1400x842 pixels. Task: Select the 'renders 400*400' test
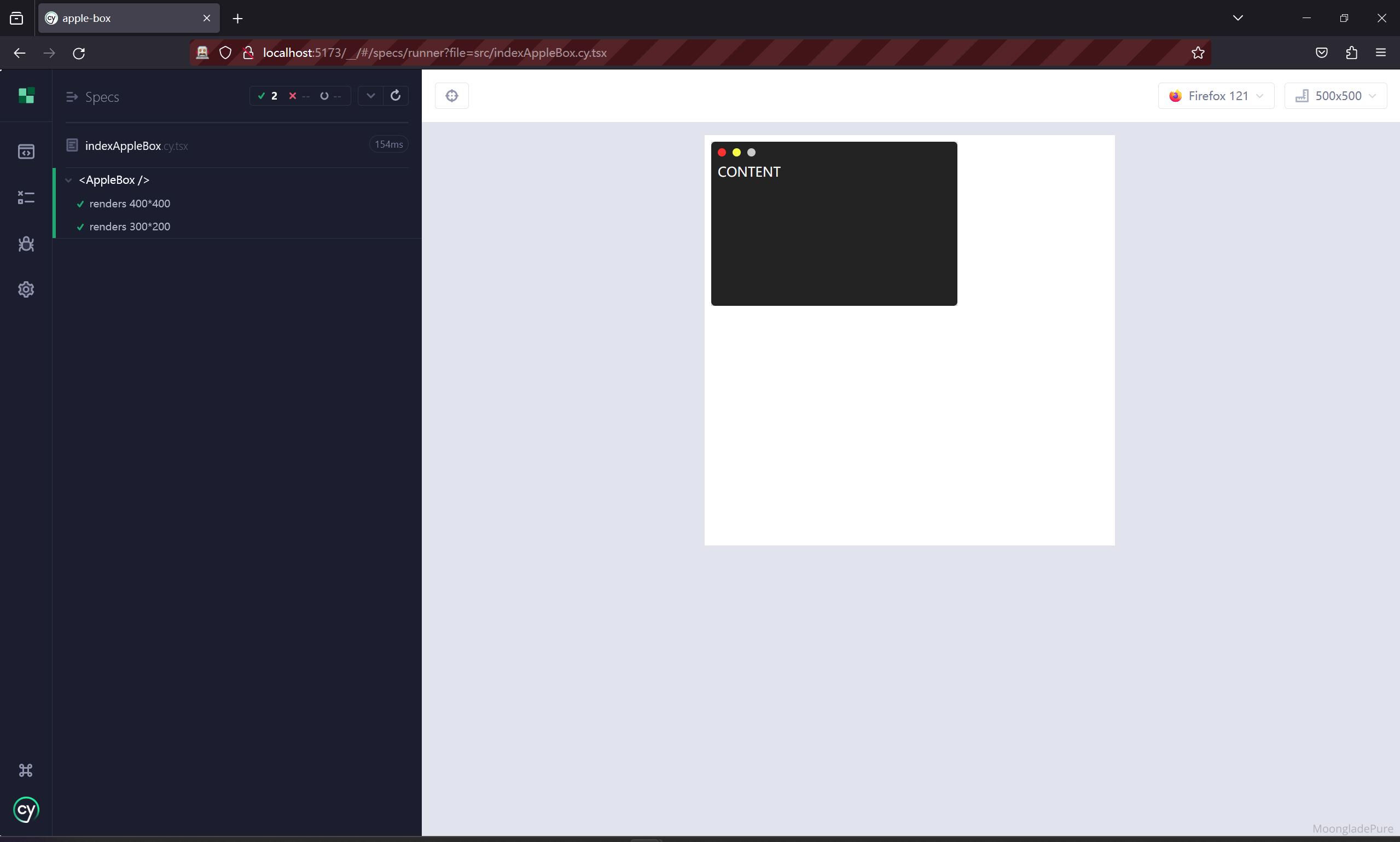[x=130, y=204]
